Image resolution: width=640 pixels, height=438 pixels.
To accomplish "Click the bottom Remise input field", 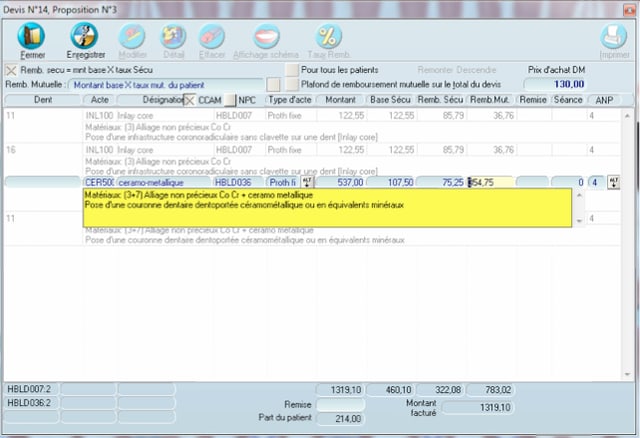I will 340,405.
